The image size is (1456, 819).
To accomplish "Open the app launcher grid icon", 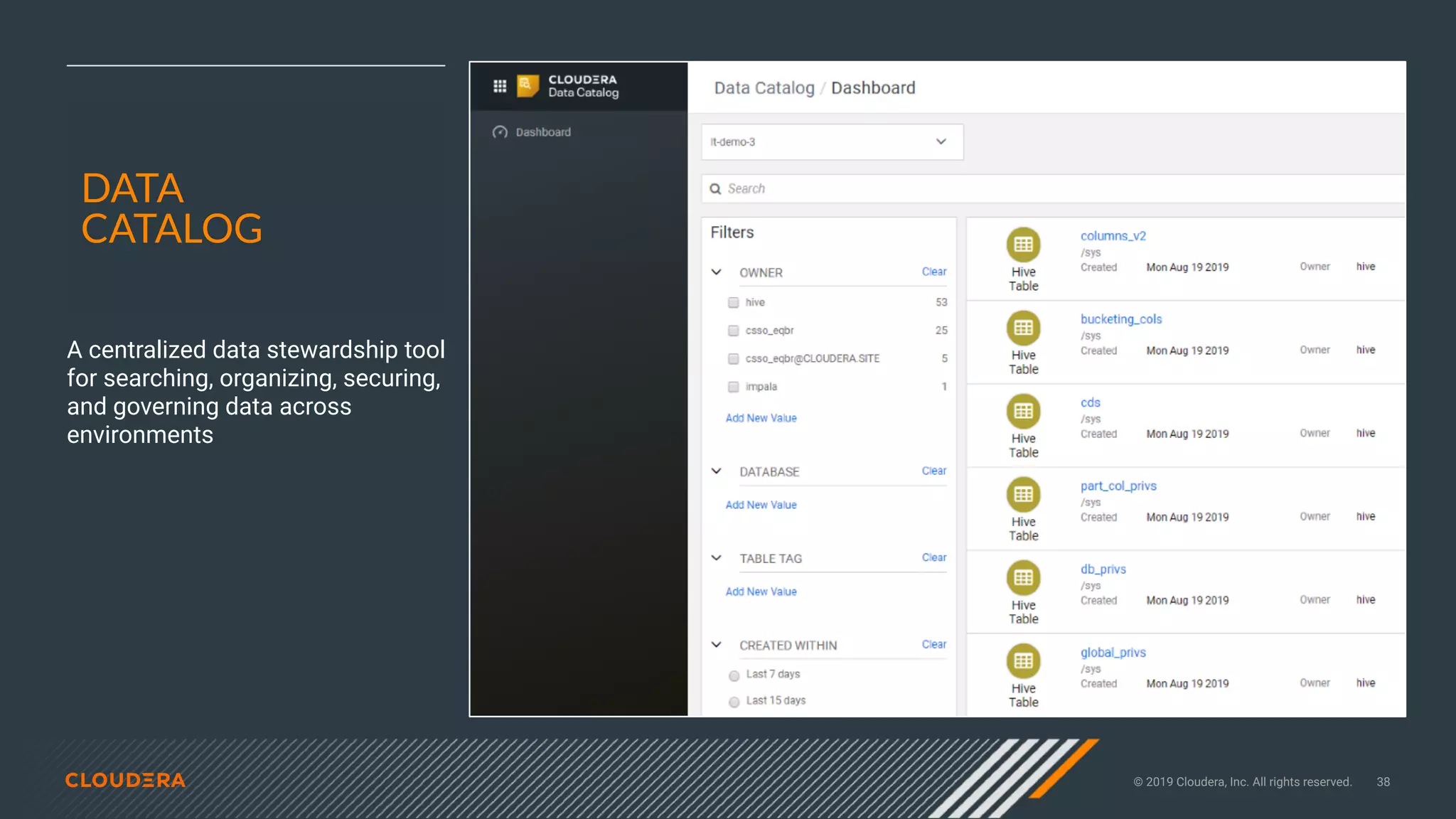I will point(500,86).
